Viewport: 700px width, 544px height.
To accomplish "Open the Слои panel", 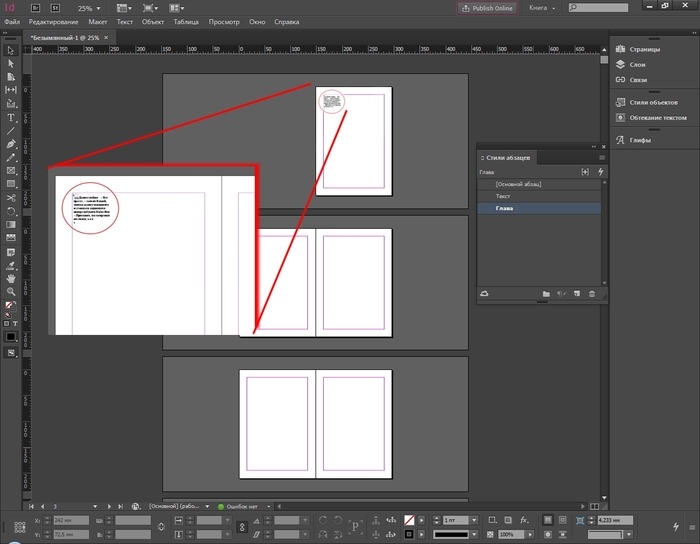I will pyautogui.click(x=636, y=64).
